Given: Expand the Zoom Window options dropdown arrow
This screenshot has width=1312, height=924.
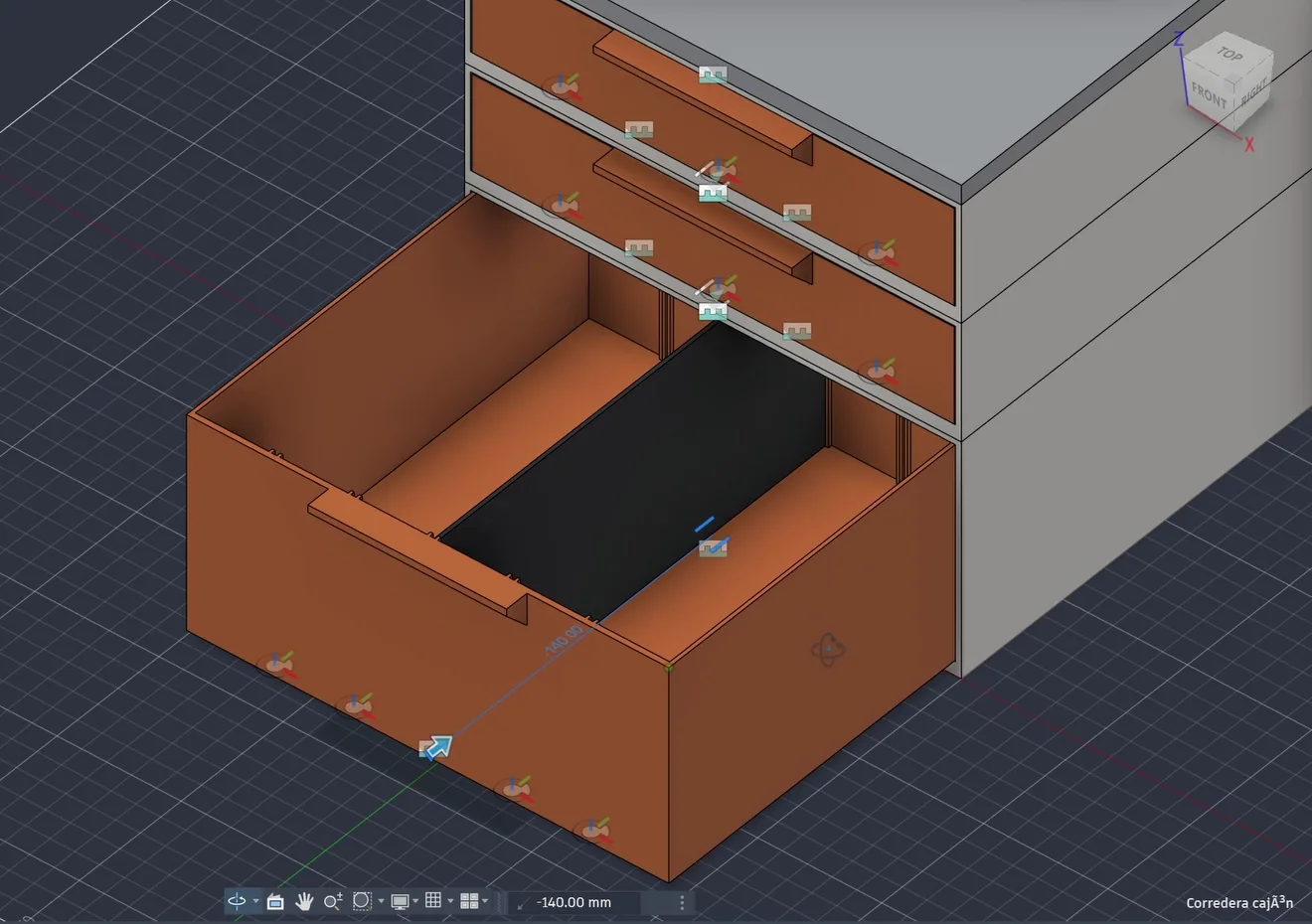Looking at the screenshot, I should tap(381, 902).
